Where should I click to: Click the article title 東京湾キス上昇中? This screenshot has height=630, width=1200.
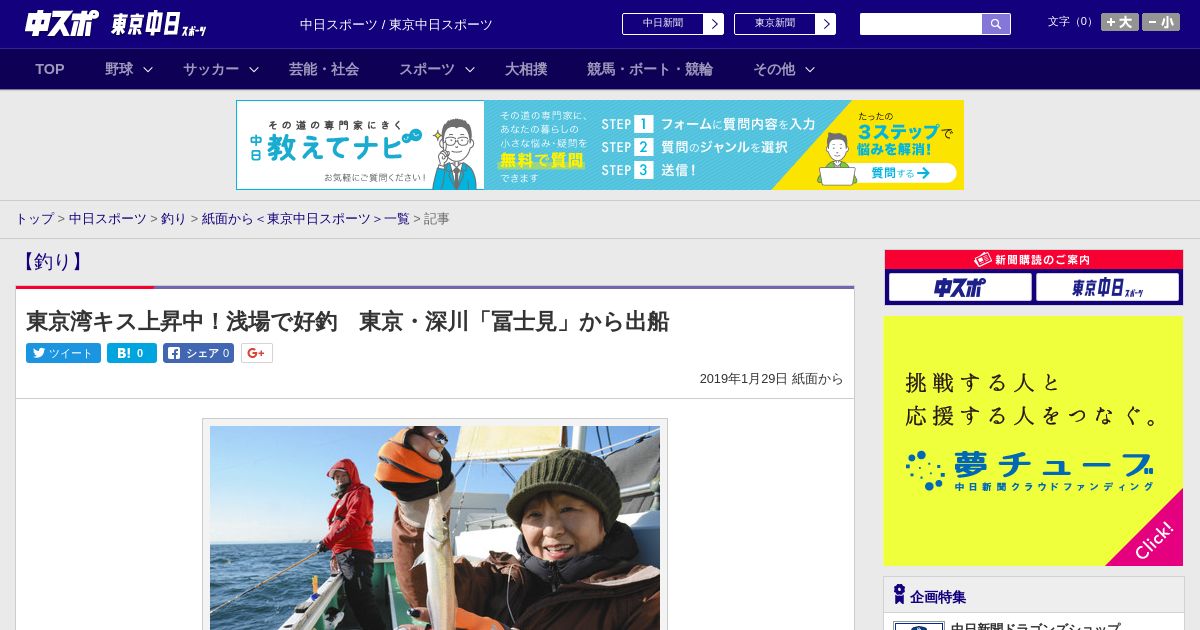(x=347, y=321)
